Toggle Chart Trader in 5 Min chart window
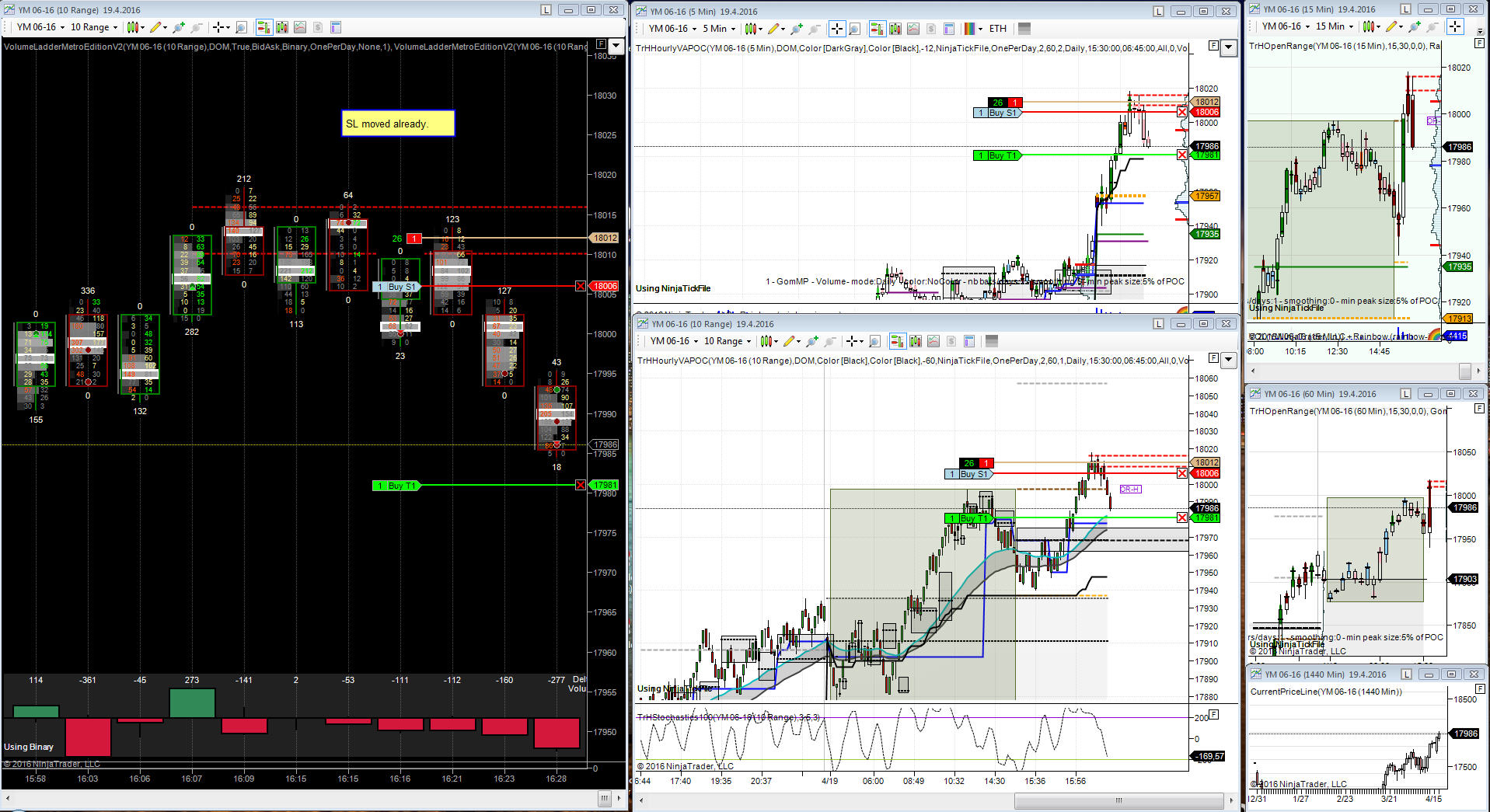 [878, 29]
